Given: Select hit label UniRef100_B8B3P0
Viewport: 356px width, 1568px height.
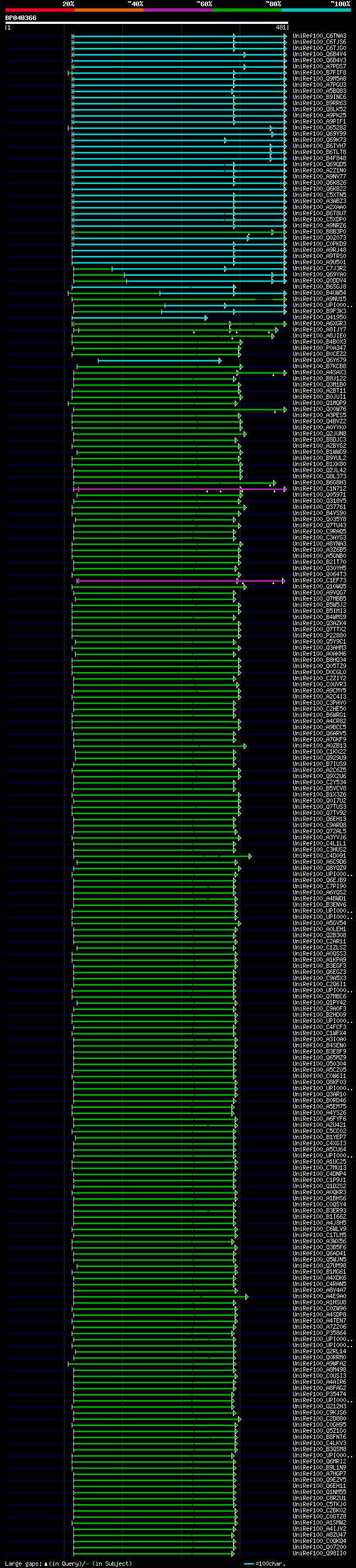Looking at the screenshot, I should click(319, 232).
